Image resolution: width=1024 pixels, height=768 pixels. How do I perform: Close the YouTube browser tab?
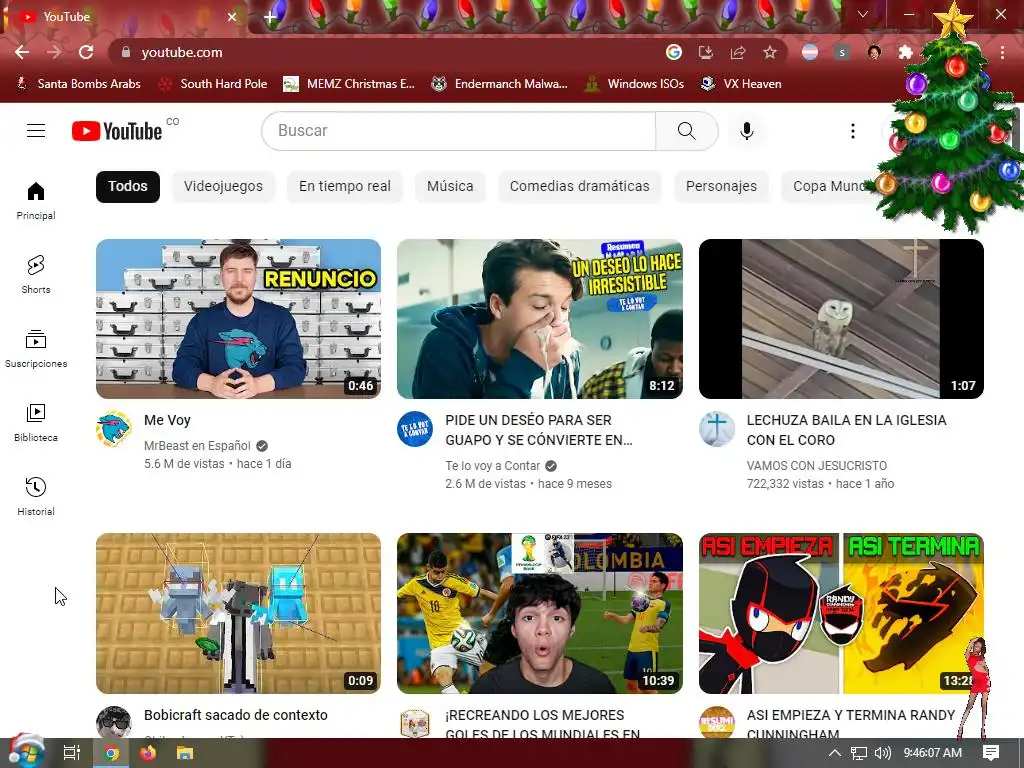coord(232,17)
